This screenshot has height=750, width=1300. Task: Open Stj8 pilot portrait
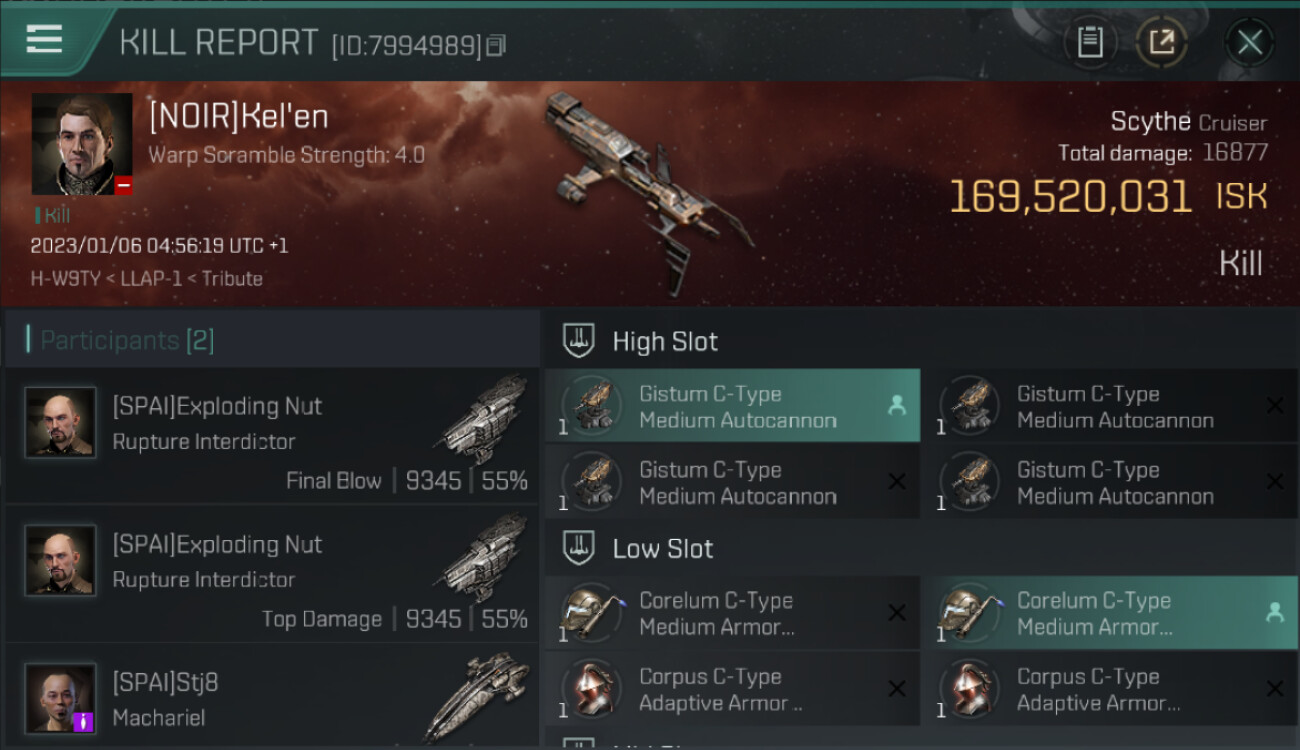(60, 697)
